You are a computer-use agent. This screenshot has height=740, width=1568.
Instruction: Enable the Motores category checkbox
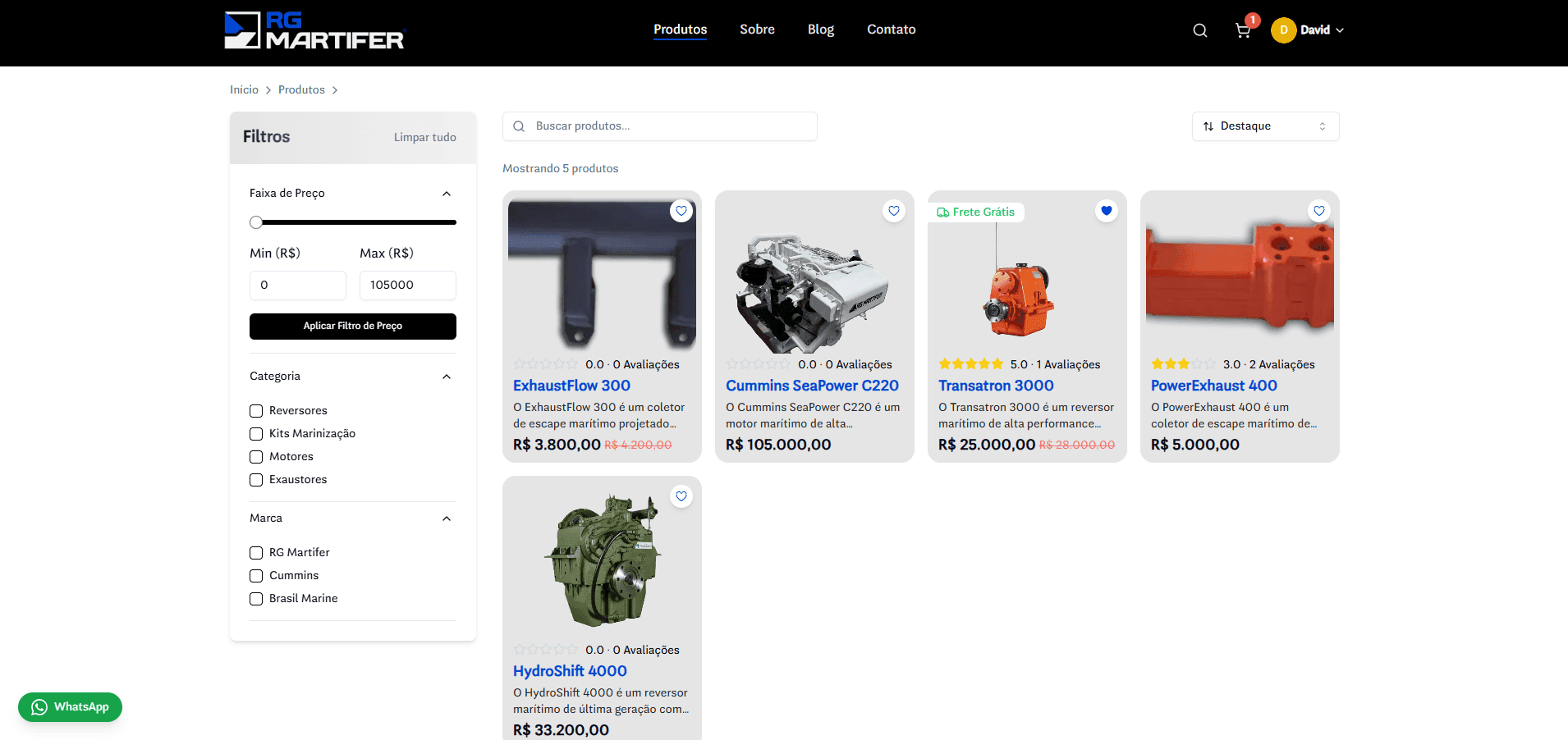tap(256, 457)
